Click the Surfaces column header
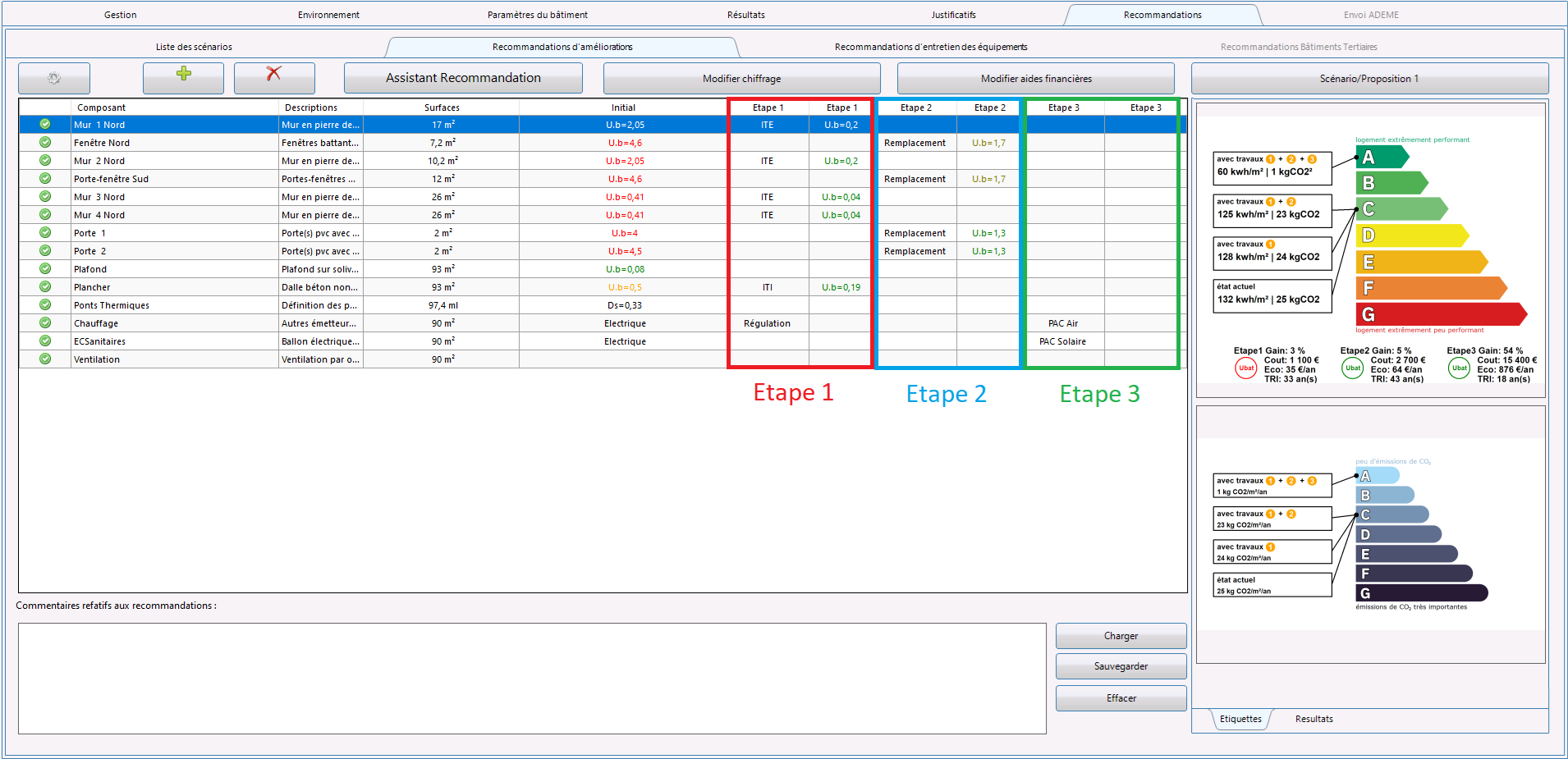 tap(442, 107)
